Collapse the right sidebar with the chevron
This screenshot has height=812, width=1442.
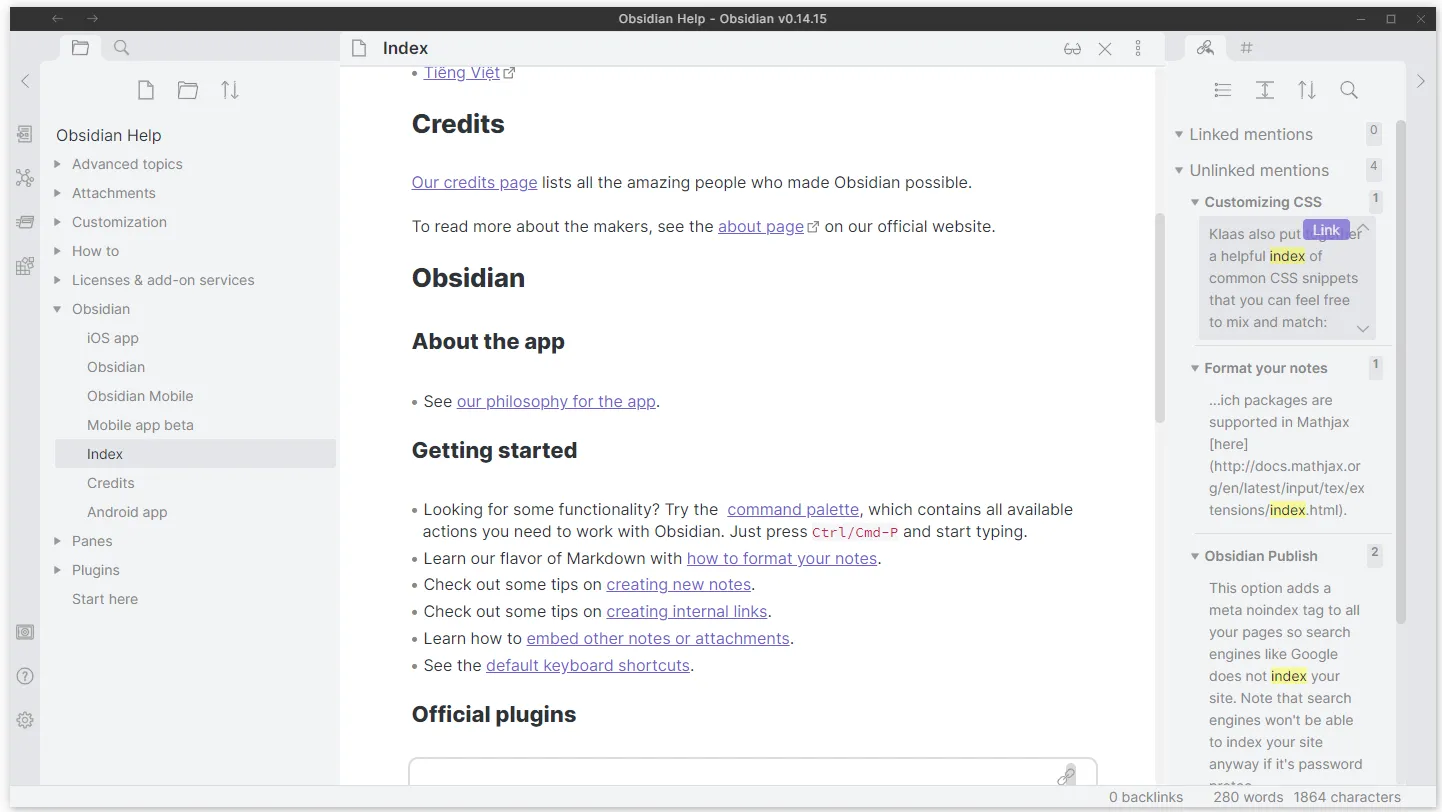pyautogui.click(x=1420, y=81)
